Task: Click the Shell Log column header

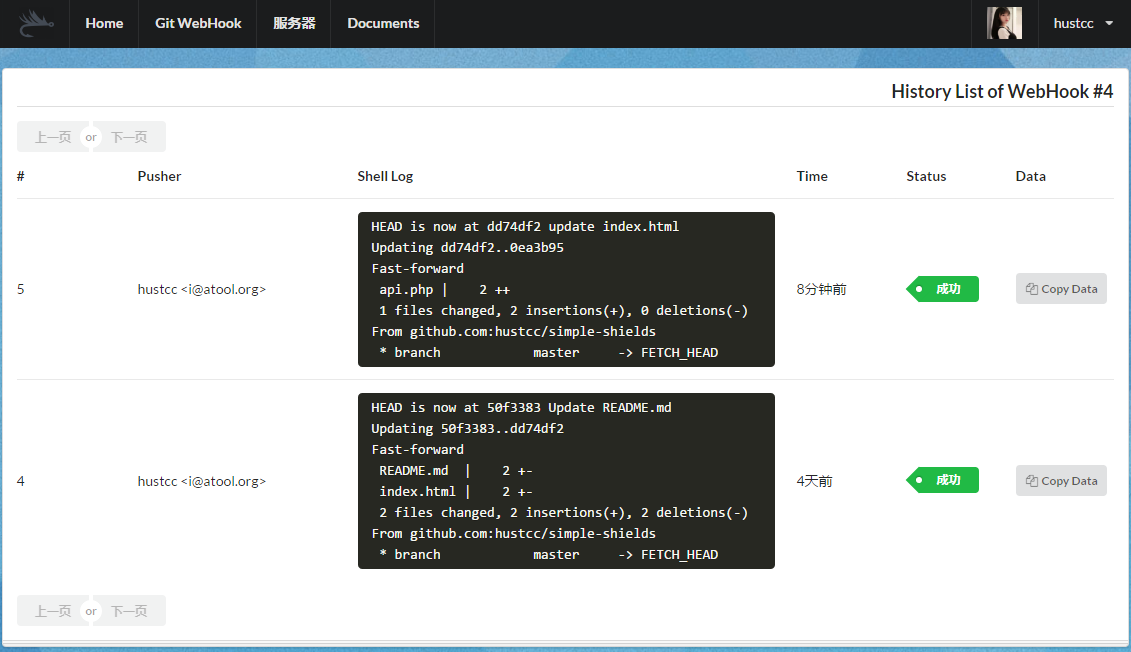Action: click(x=385, y=176)
